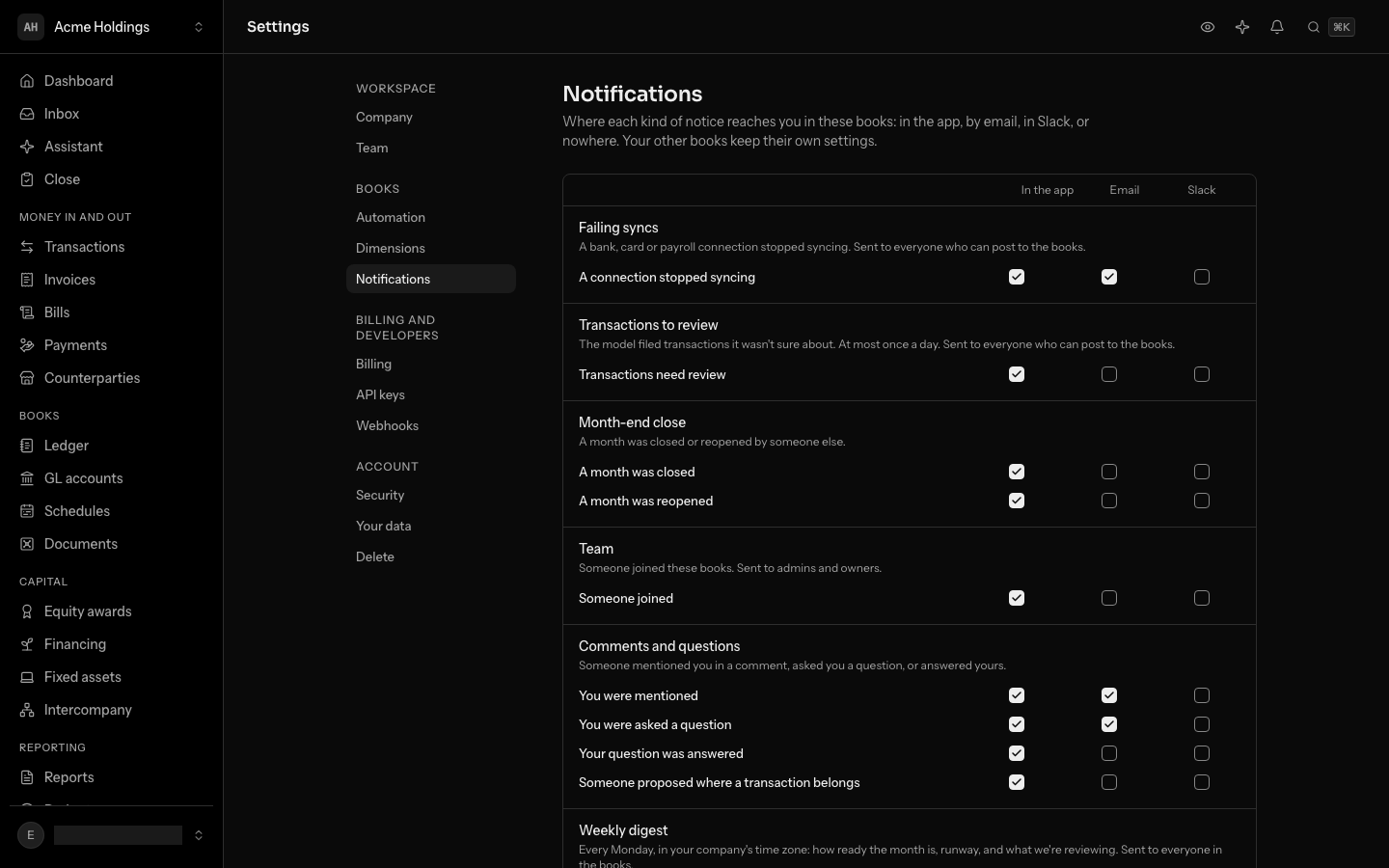Click the Fixed assets laptop icon
Image resolution: width=1389 pixels, height=868 pixels.
[27, 677]
